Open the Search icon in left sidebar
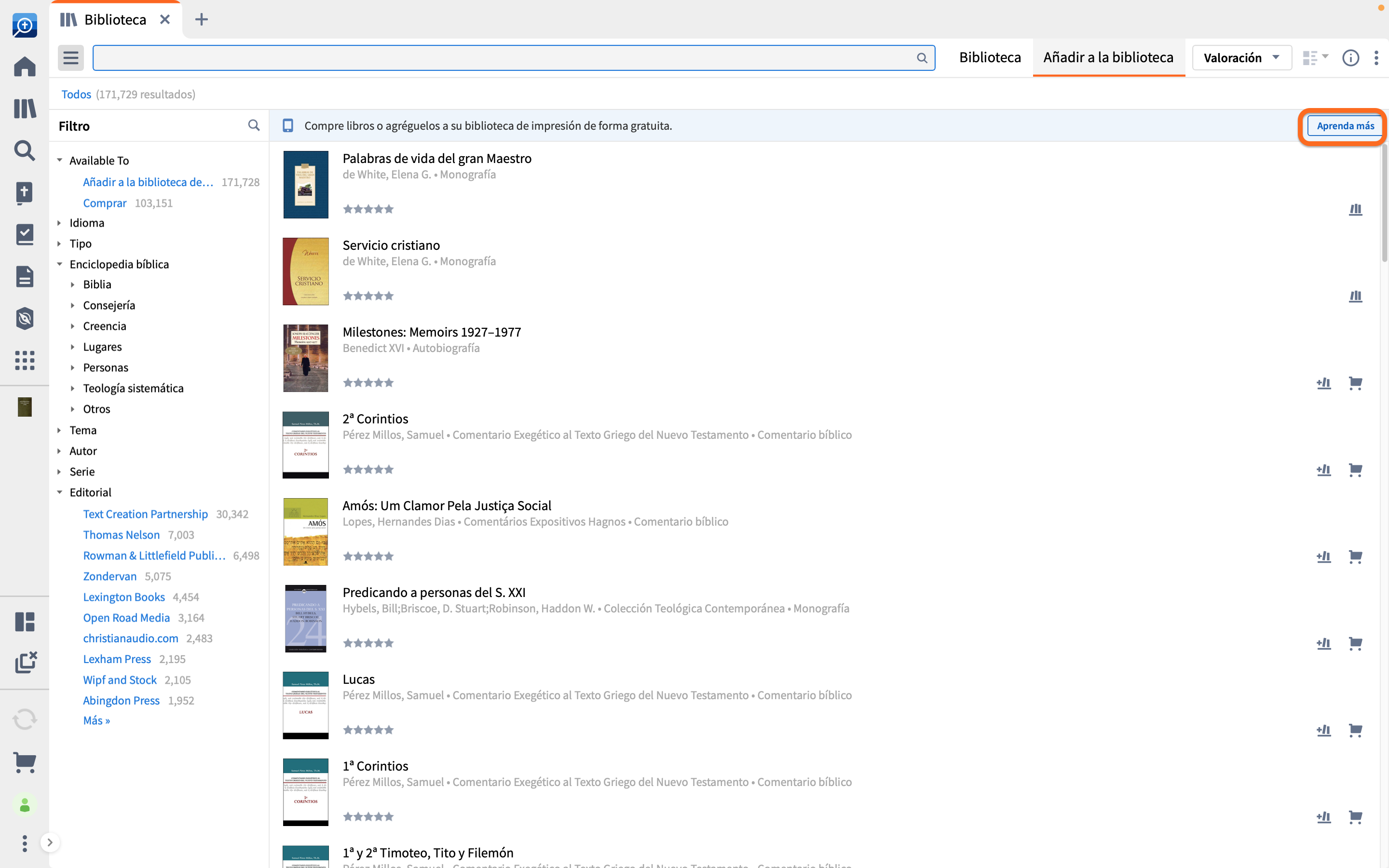The width and height of the screenshot is (1389, 868). [25, 150]
